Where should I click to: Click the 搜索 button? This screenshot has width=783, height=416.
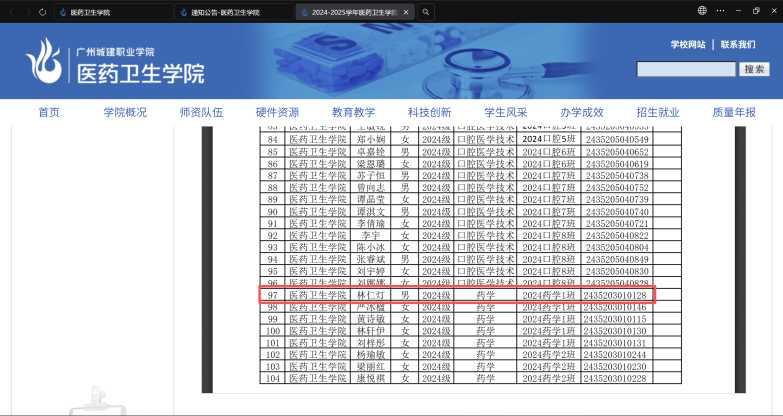point(753,69)
